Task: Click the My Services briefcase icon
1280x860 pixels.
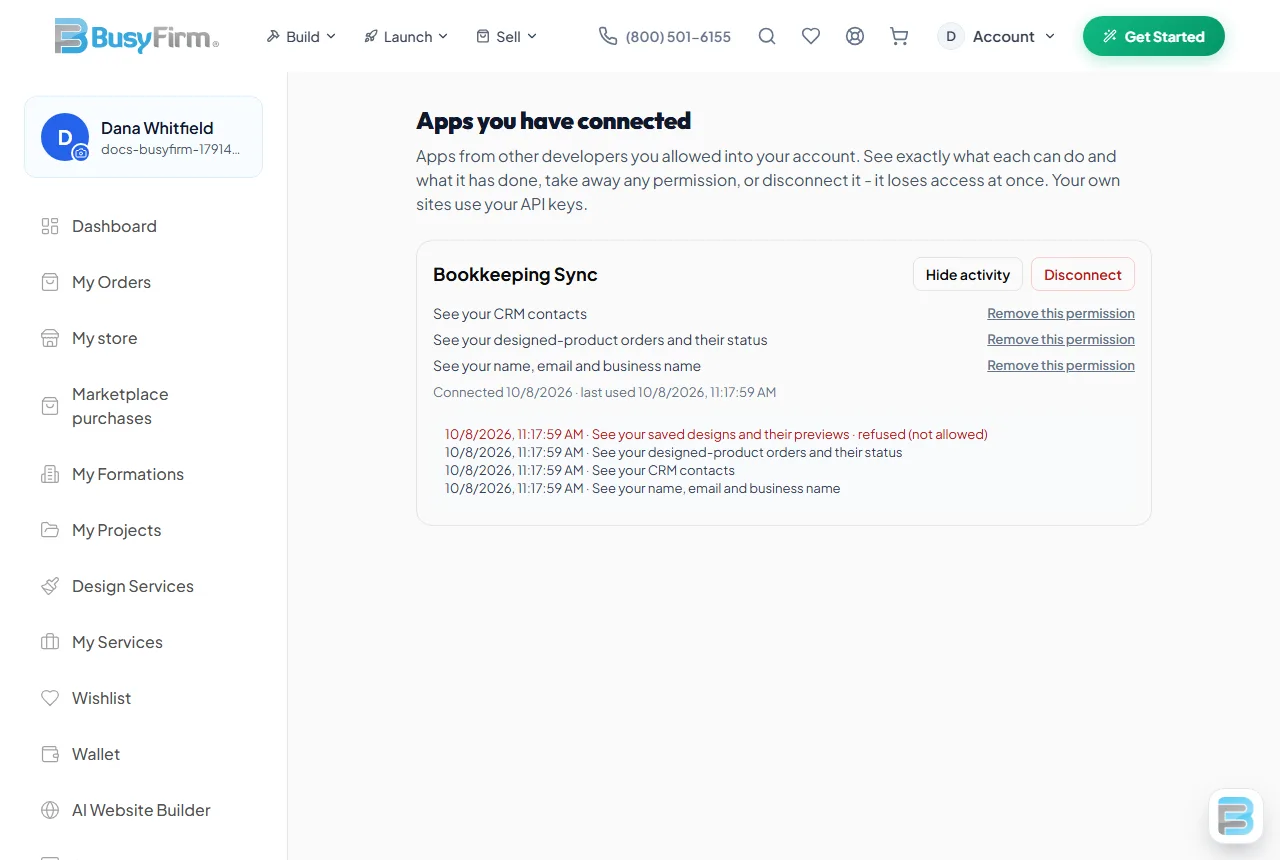Action: point(50,642)
